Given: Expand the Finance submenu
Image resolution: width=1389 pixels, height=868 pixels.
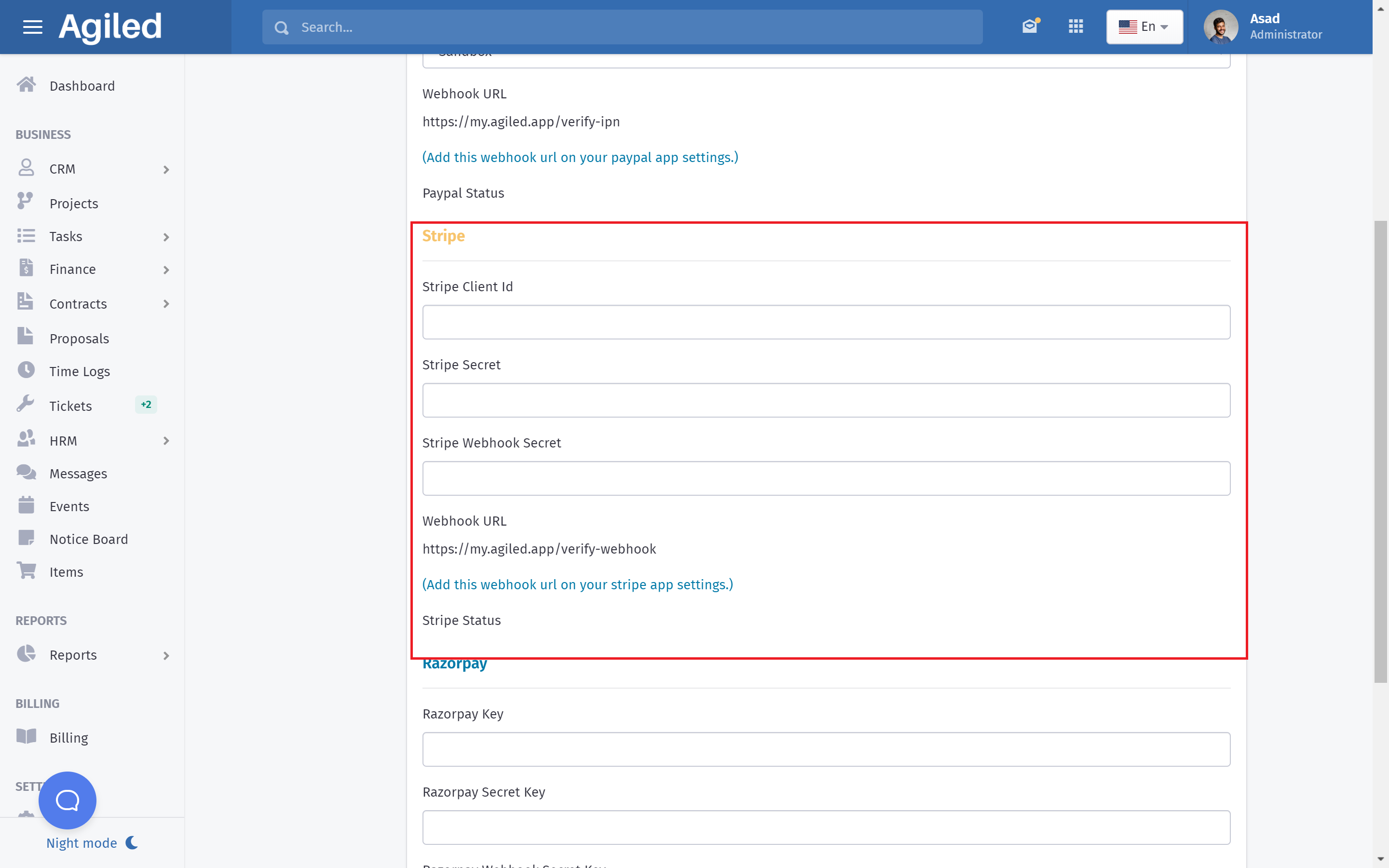Looking at the screenshot, I should [x=166, y=270].
